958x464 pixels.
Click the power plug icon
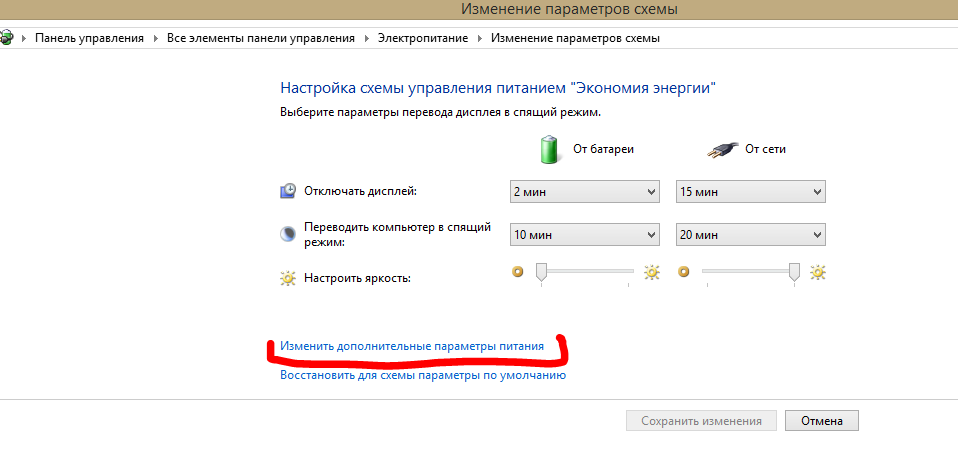click(x=721, y=150)
